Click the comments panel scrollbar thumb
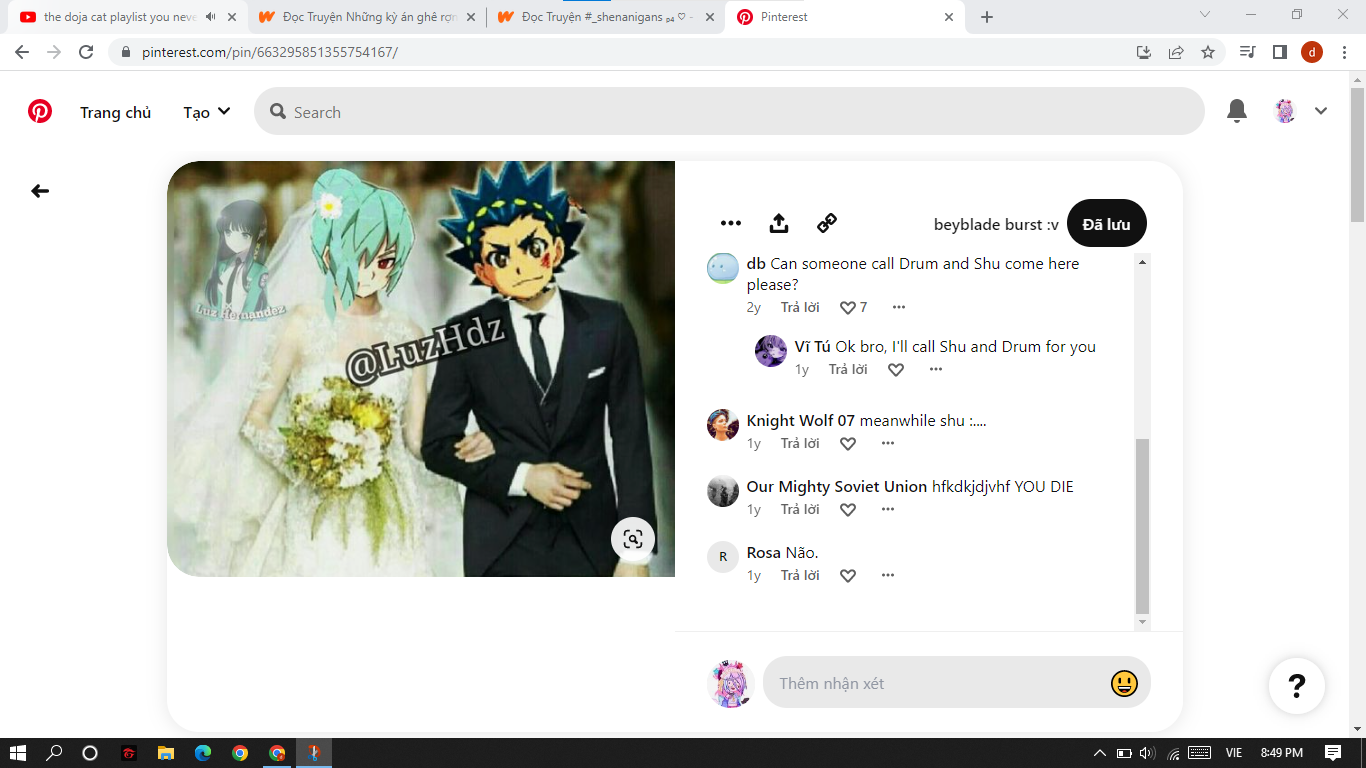This screenshot has width=1366, height=768. pyautogui.click(x=1143, y=525)
